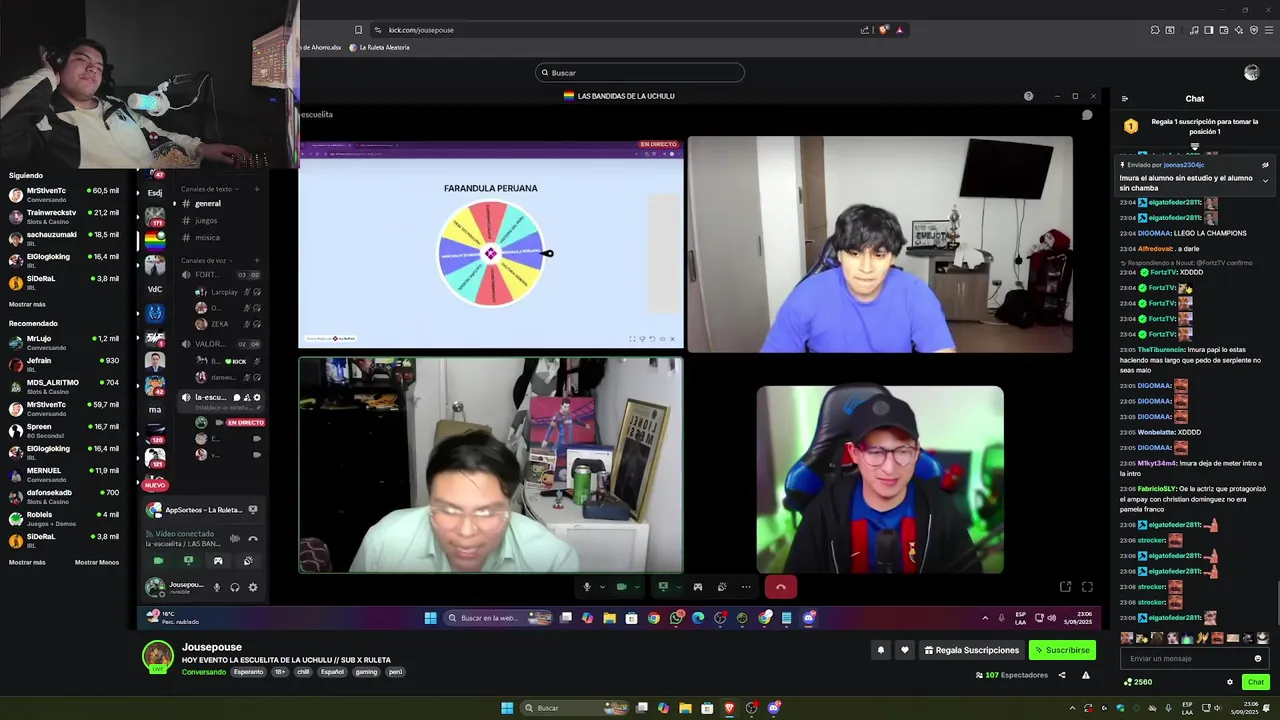Start an activity in call bar
The width and height of the screenshot is (1280, 720).
pos(698,587)
